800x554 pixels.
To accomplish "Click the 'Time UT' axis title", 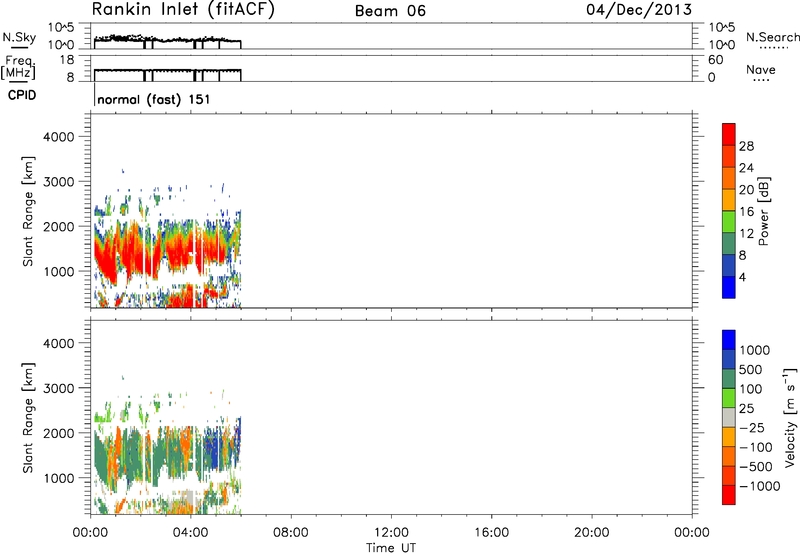I will point(391,548).
